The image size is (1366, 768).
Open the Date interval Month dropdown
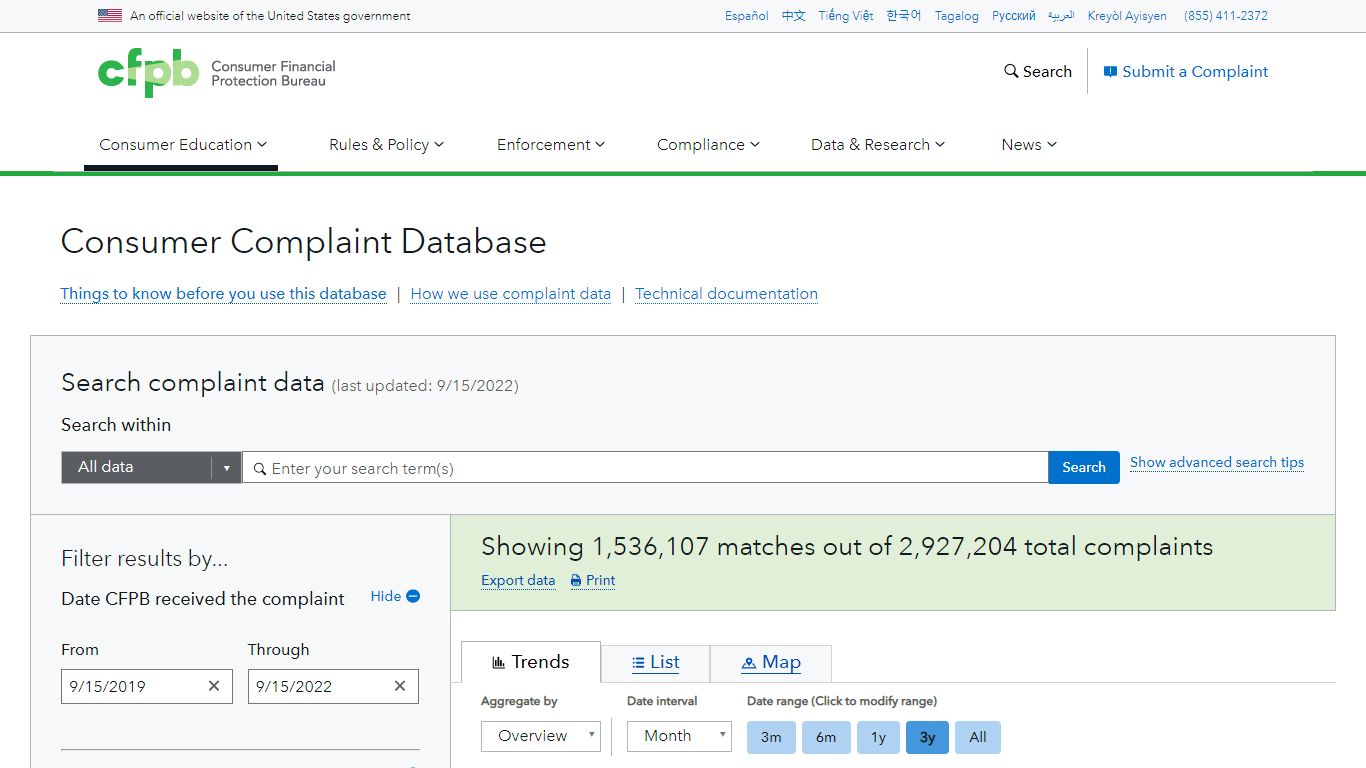click(679, 736)
